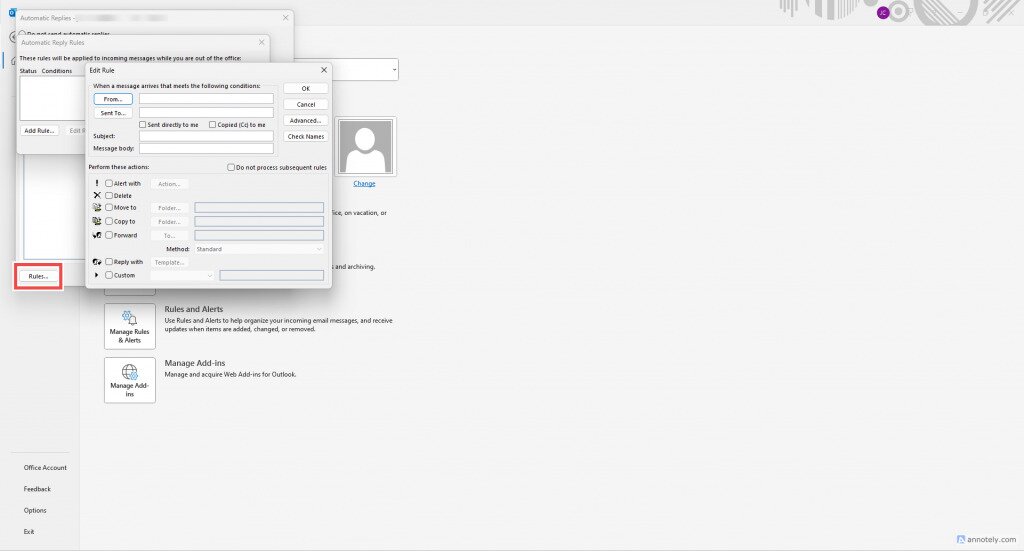
Task: Open Feedback in the sidebar
Action: coord(37,489)
